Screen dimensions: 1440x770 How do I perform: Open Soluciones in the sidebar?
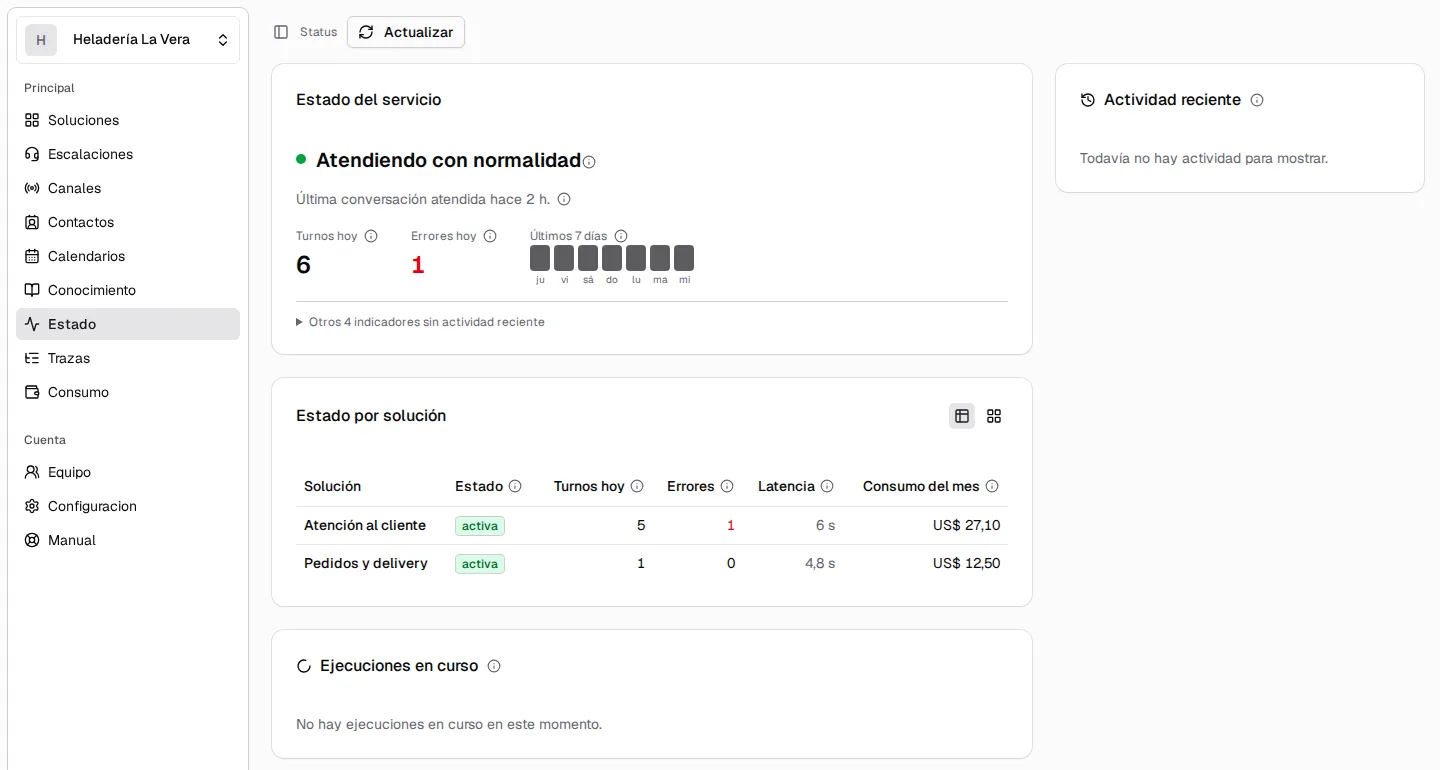[128, 120]
